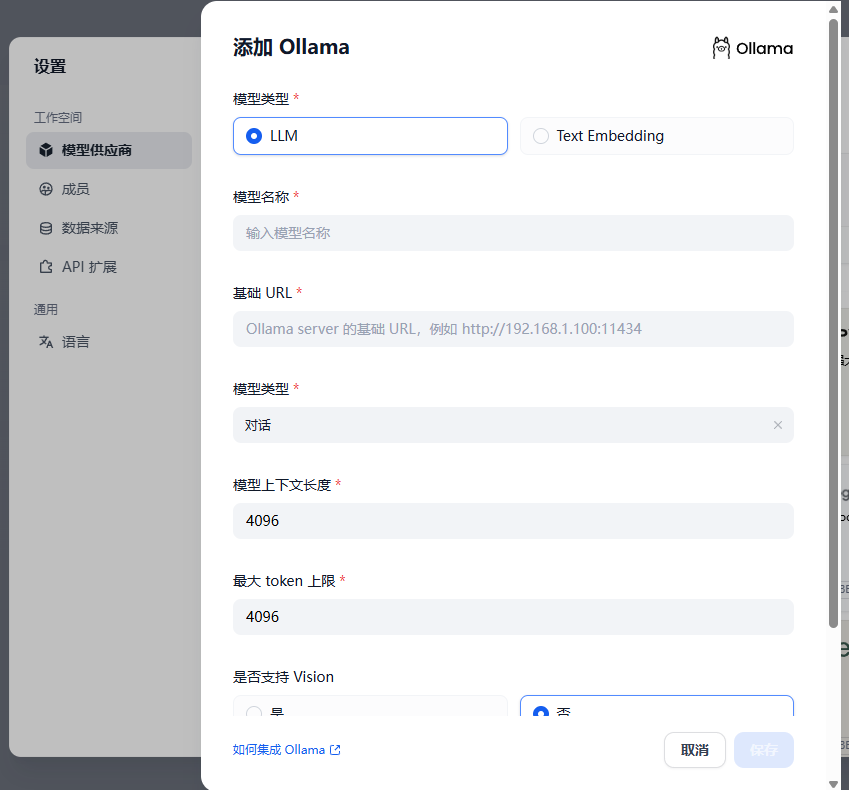This screenshot has width=849, height=790.
Task: Click the dialog vertical scrollbar thumb
Action: pos(833,324)
